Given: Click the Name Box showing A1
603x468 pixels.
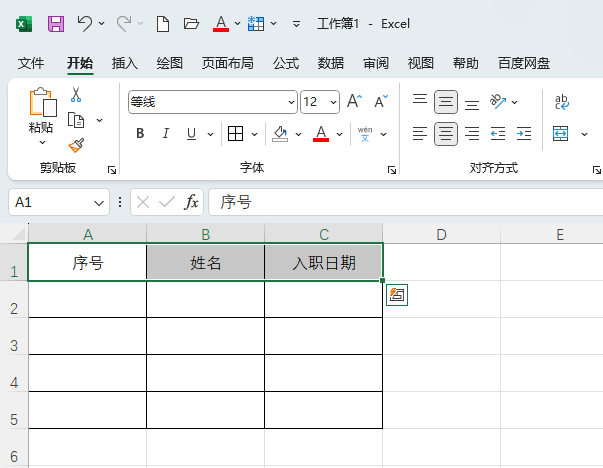Looking at the screenshot, I should pyautogui.click(x=59, y=202).
